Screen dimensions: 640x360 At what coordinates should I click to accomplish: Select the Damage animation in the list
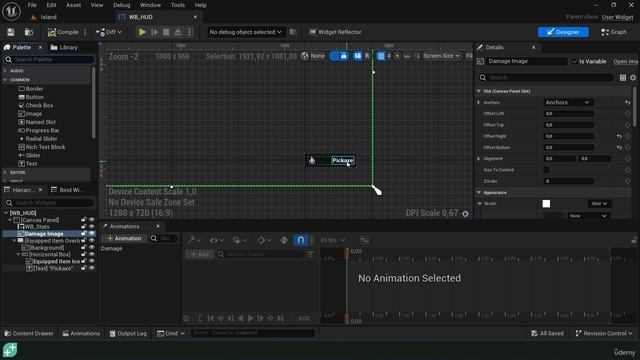tap(111, 249)
